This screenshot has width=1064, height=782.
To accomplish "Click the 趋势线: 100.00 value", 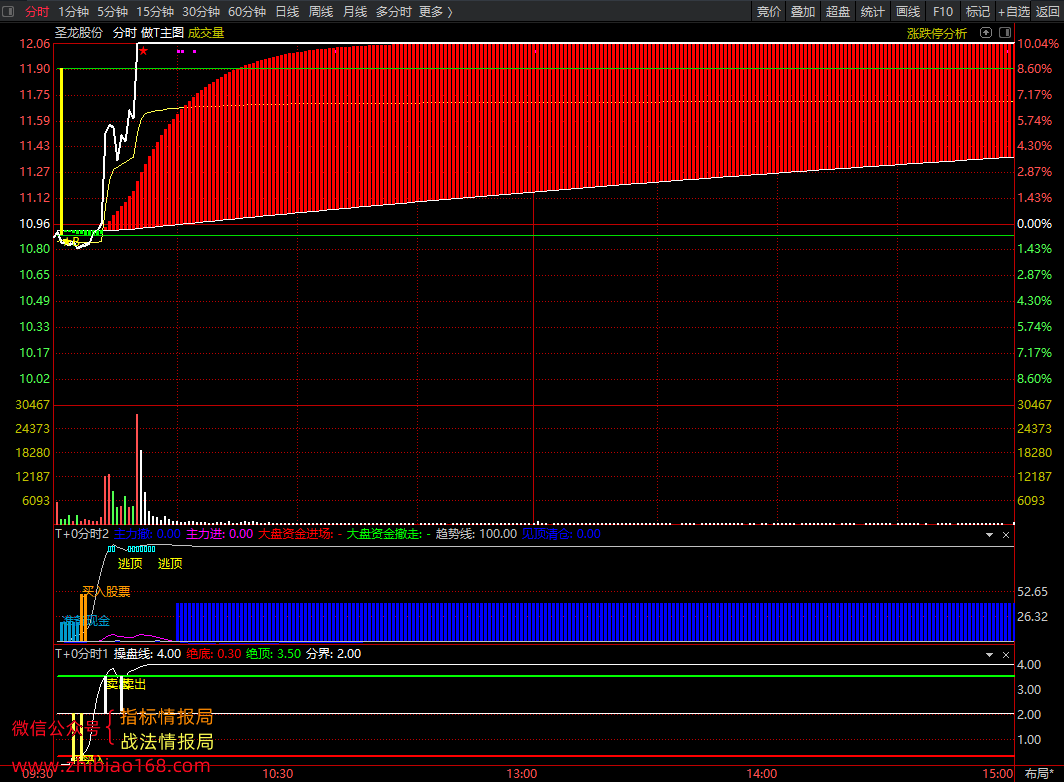I will pyautogui.click(x=476, y=534).
